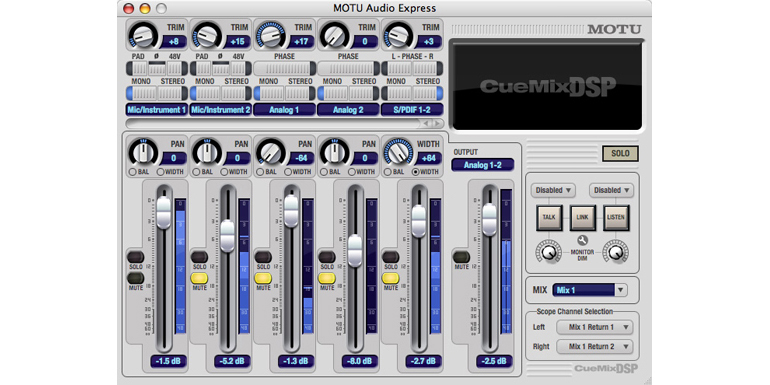Enable PAD on Mic/Instrument 1
The width and height of the screenshot is (770, 385).
click(137, 69)
